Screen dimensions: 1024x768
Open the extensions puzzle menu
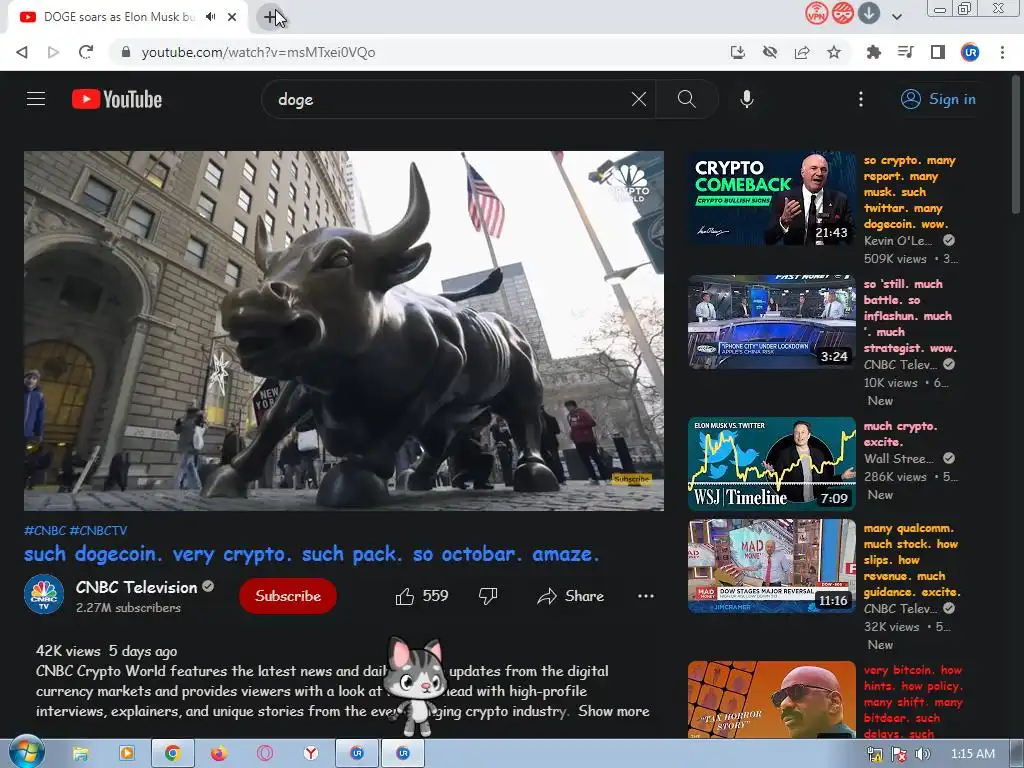click(873, 52)
